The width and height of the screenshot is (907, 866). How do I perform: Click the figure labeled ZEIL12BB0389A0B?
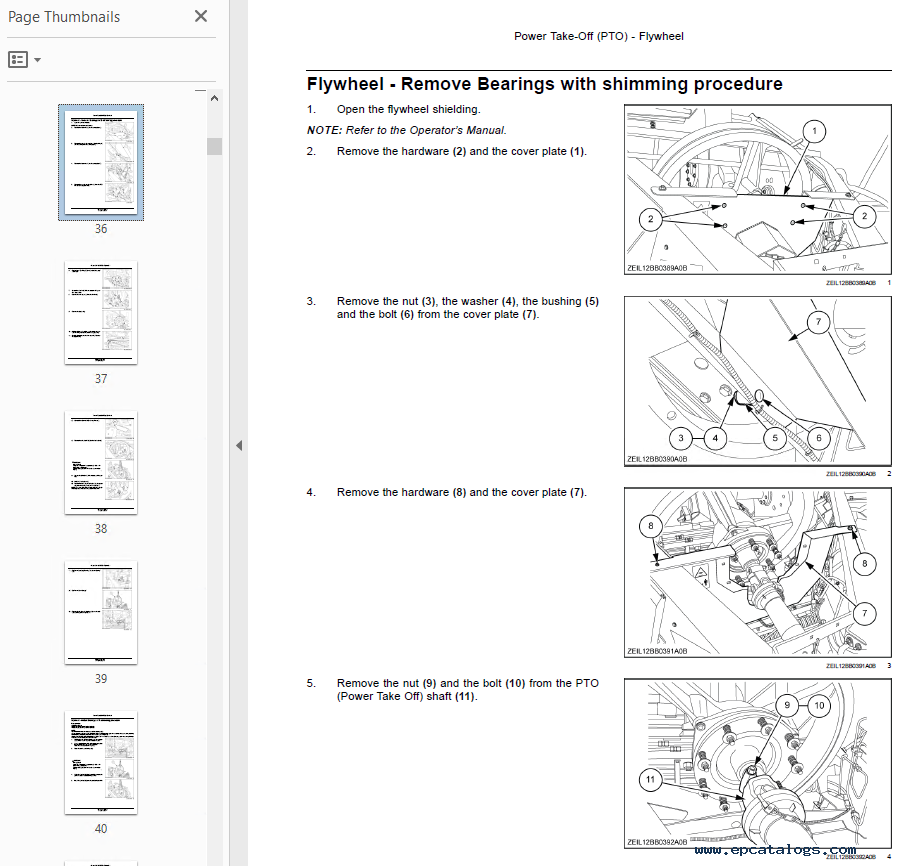pyautogui.click(x=758, y=189)
